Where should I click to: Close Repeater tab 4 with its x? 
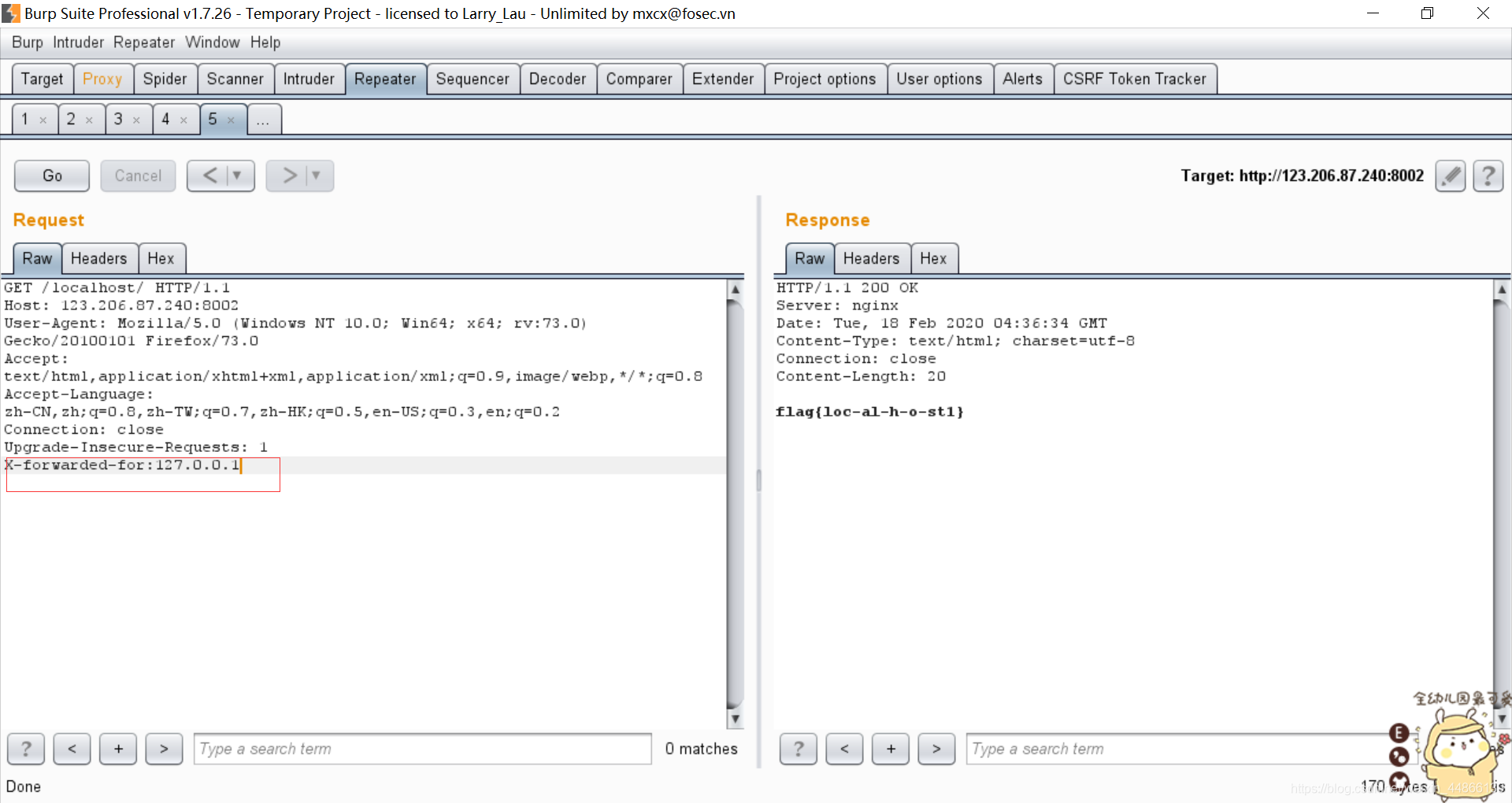[183, 120]
